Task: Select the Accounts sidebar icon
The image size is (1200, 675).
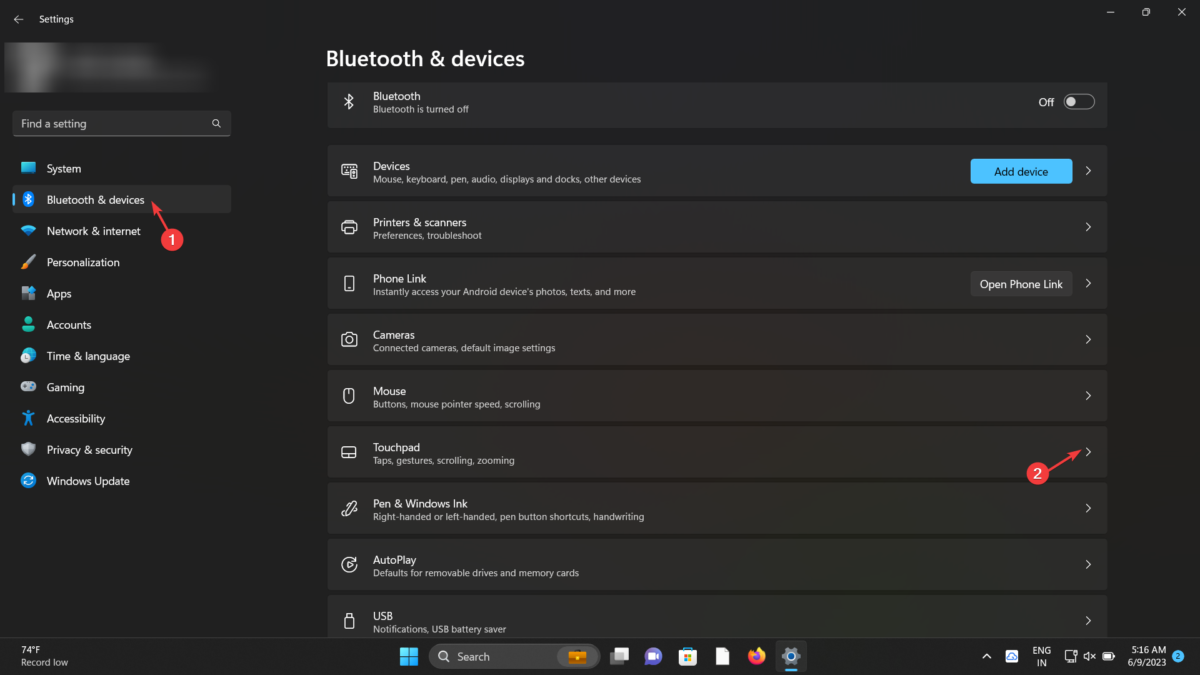Action: 27,324
